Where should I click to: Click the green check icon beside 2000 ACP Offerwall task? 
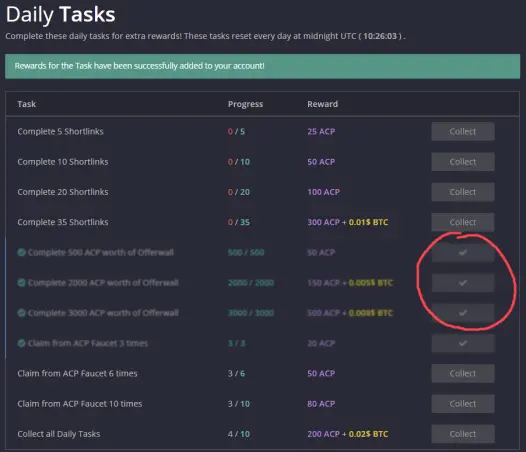pyautogui.click(x=21, y=283)
